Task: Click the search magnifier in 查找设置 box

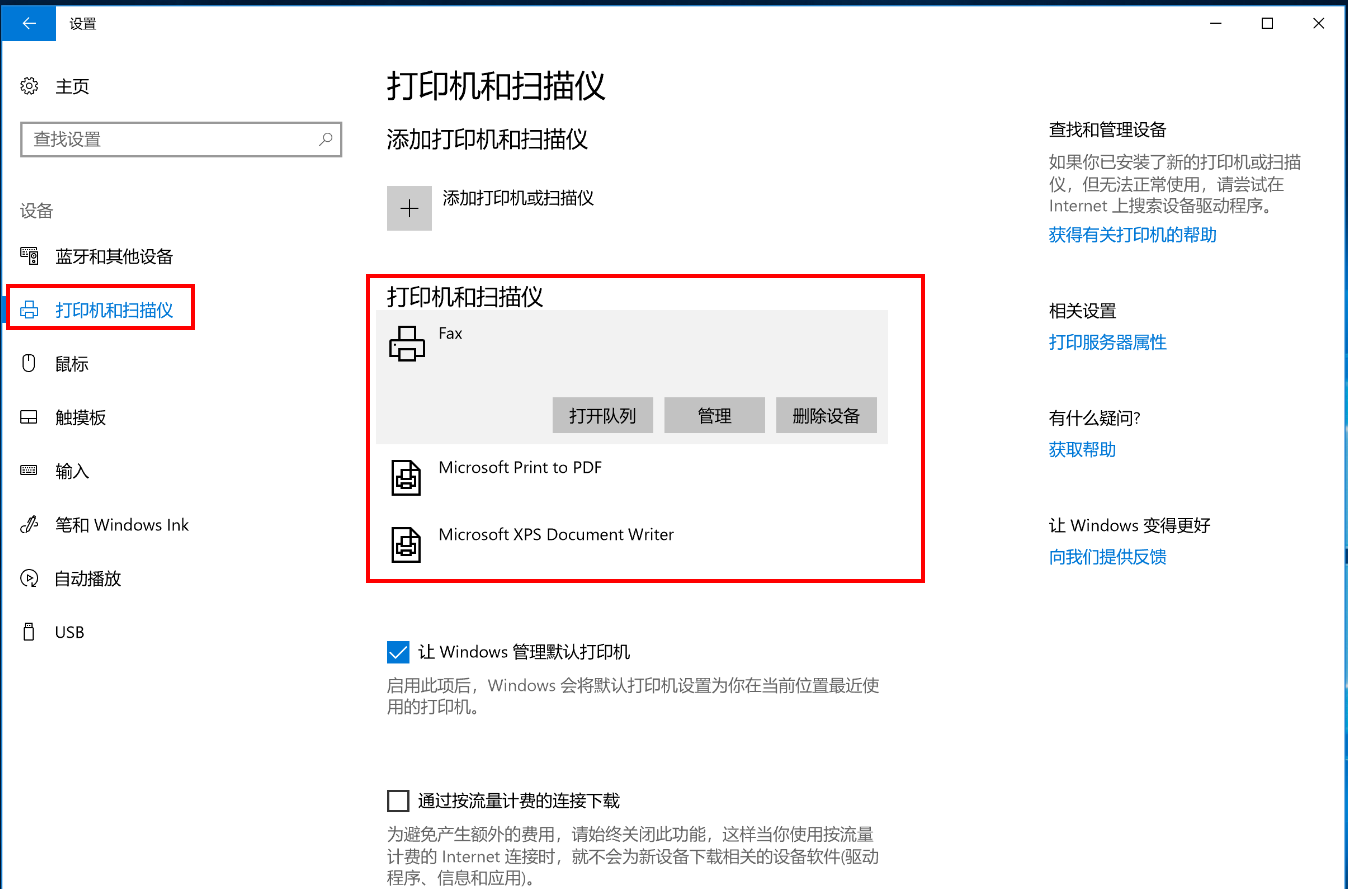Action: [325, 140]
